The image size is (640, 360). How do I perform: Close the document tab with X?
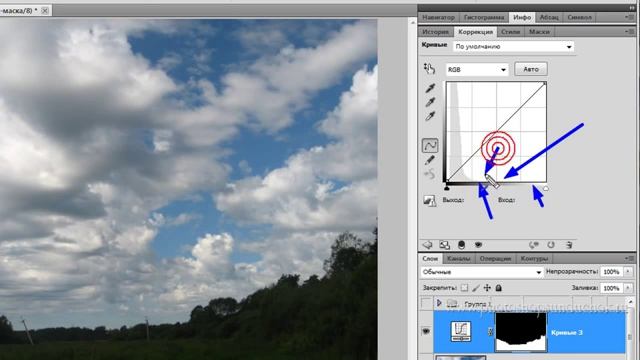45,11
